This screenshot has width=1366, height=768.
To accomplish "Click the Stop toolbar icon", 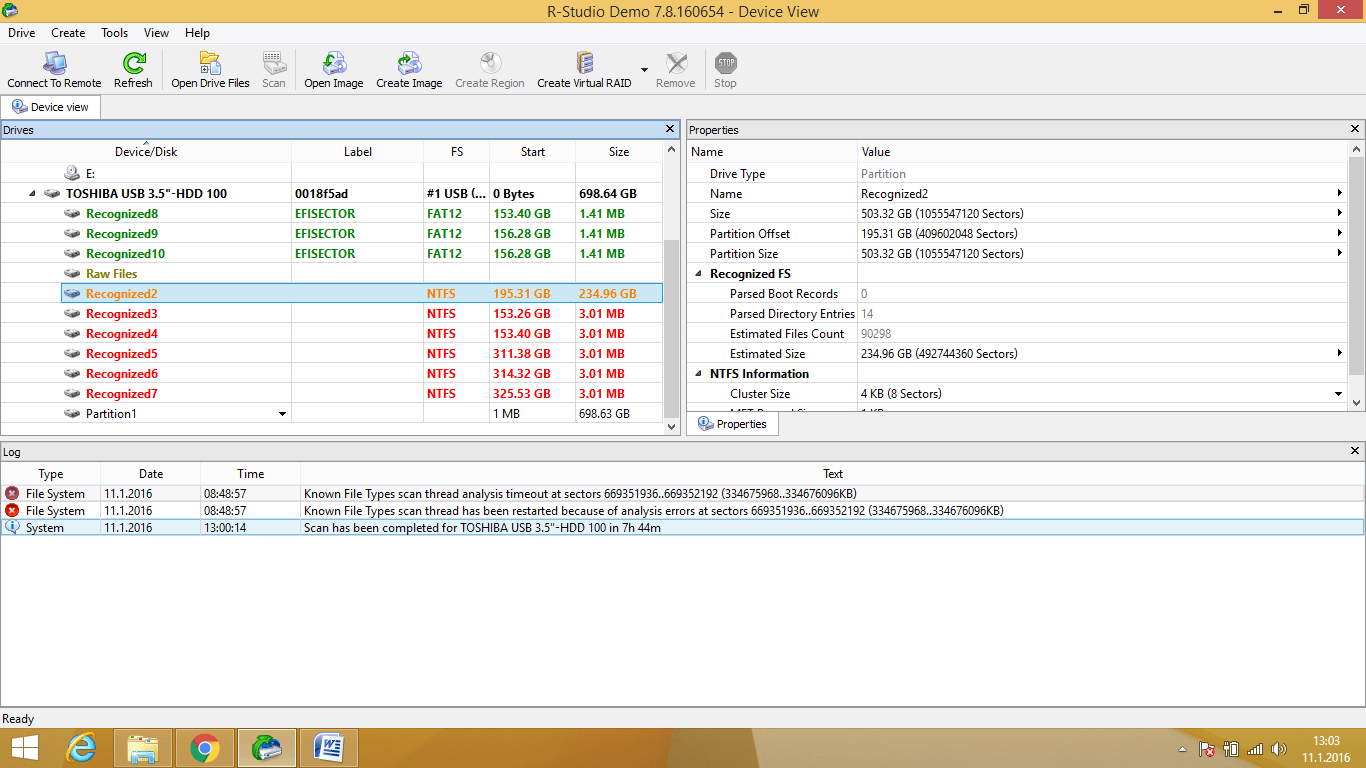I will coord(726,63).
